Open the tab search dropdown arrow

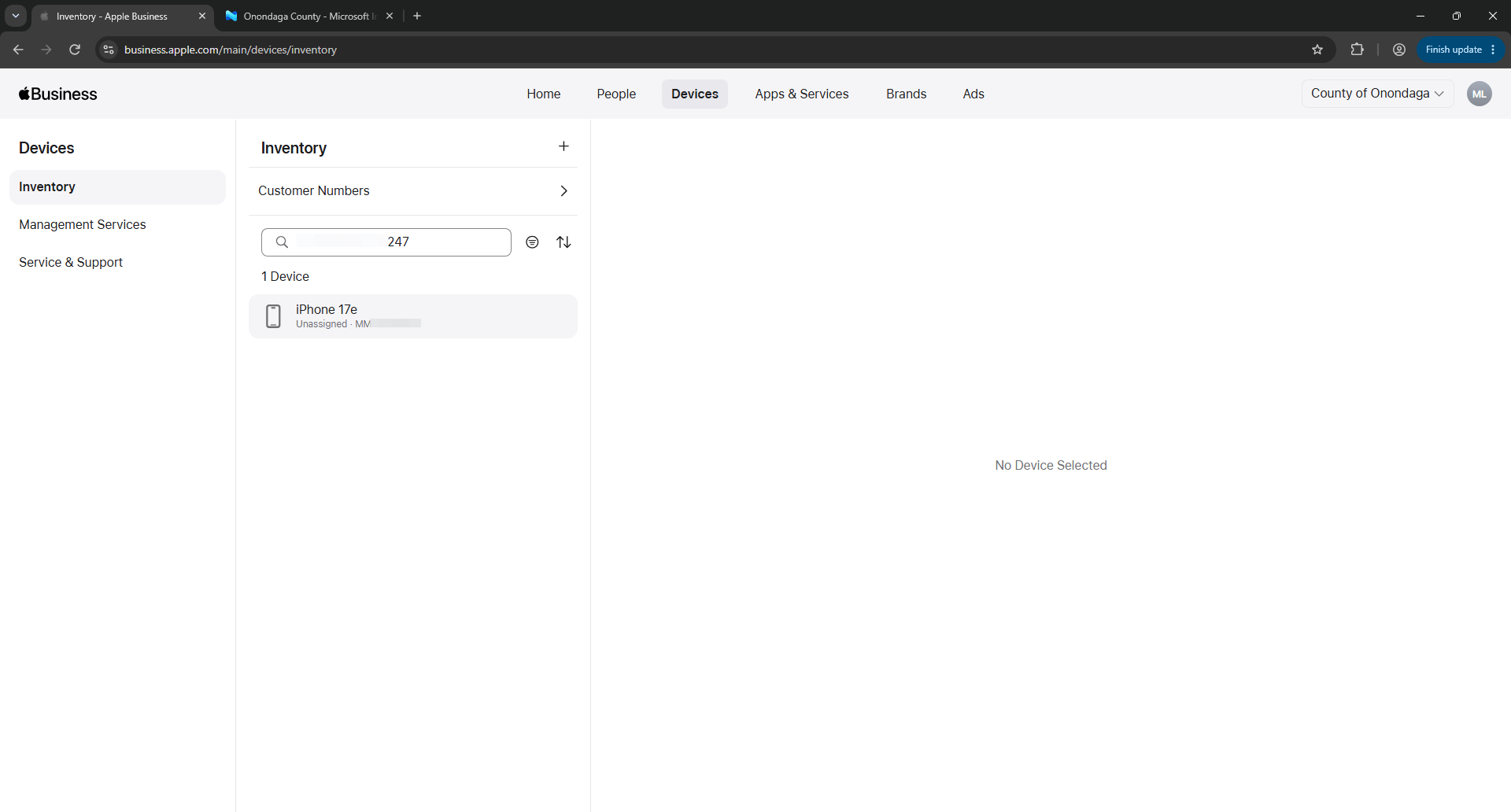click(16, 16)
